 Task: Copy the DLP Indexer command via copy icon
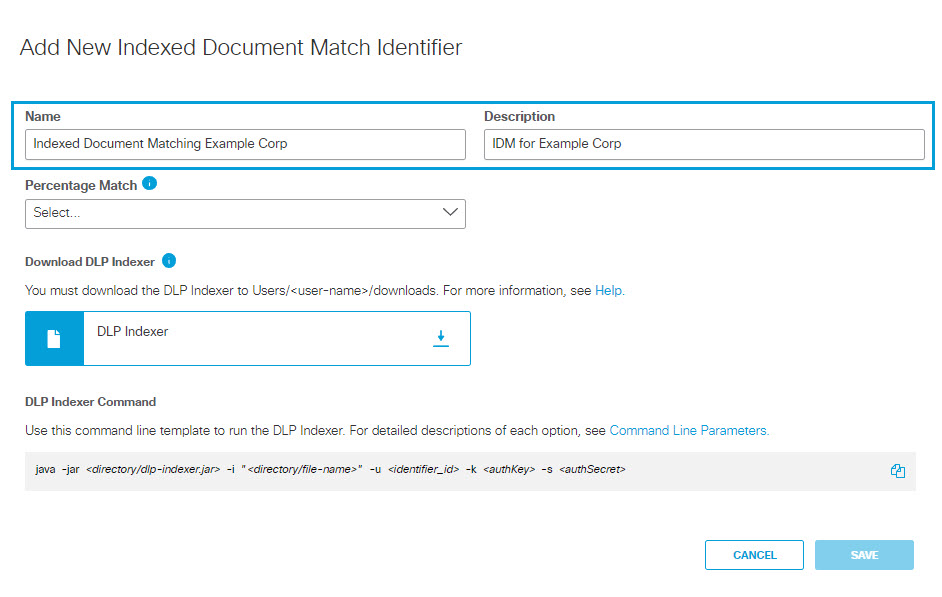tap(898, 471)
